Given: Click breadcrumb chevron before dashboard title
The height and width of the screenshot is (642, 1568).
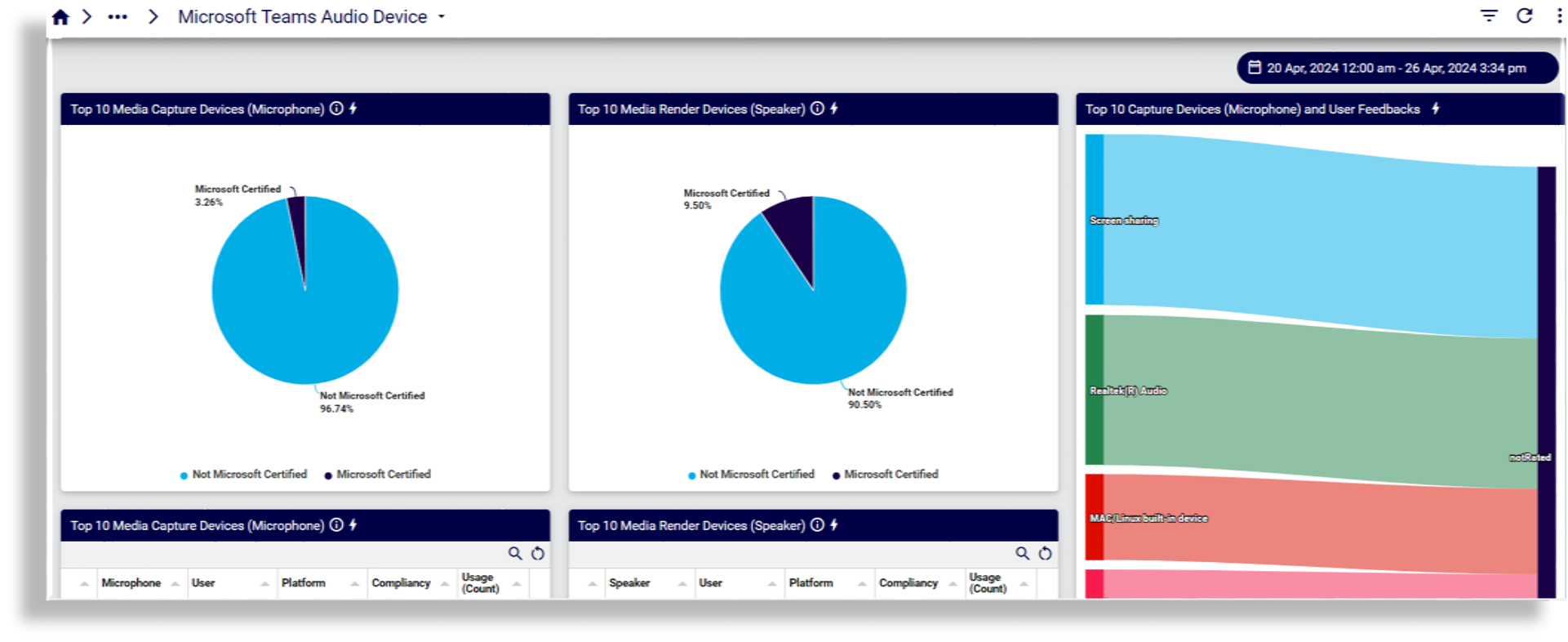Looking at the screenshot, I should [153, 17].
